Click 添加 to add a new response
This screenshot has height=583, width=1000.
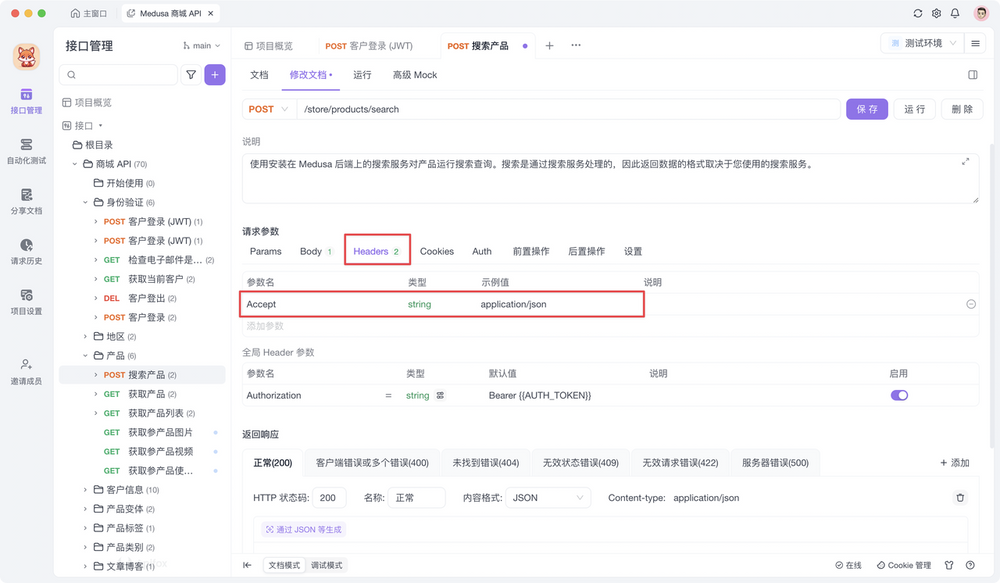(955, 462)
